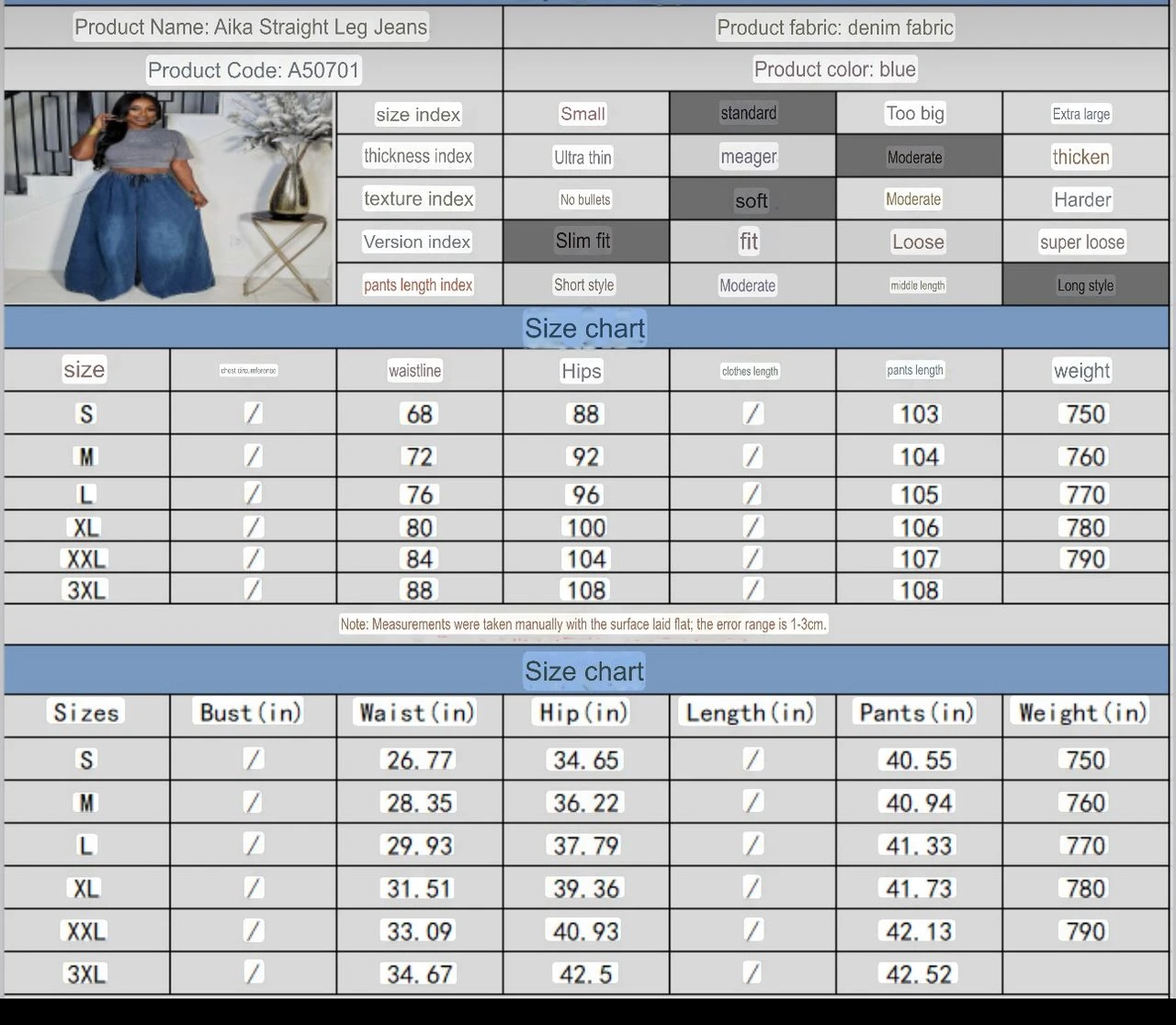Click the model photo thumbnail
Image resolution: width=1176 pixels, height=1025 pixels.
pos(169,197)
